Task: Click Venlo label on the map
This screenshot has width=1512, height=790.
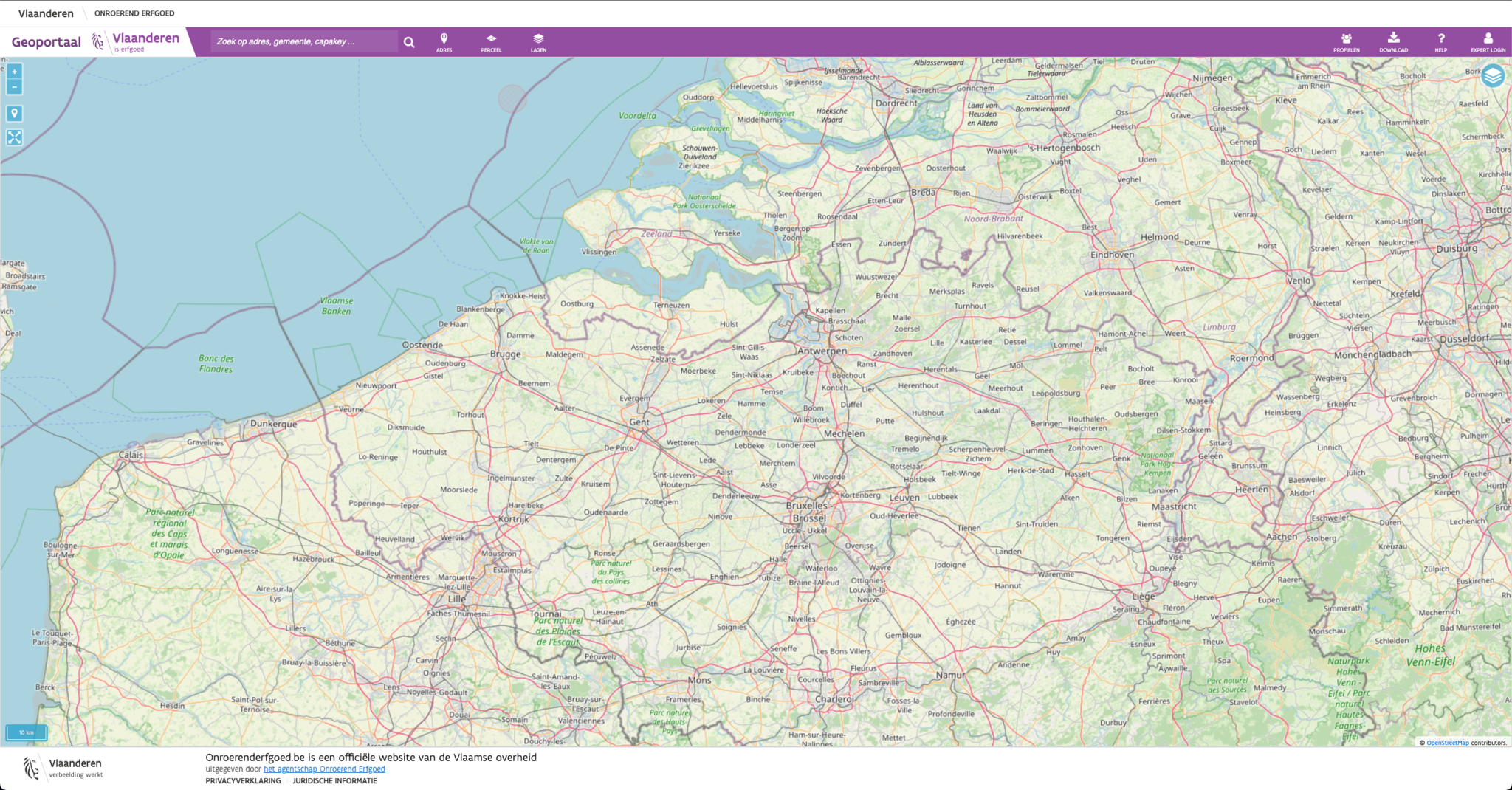Action: [1299, 281]
